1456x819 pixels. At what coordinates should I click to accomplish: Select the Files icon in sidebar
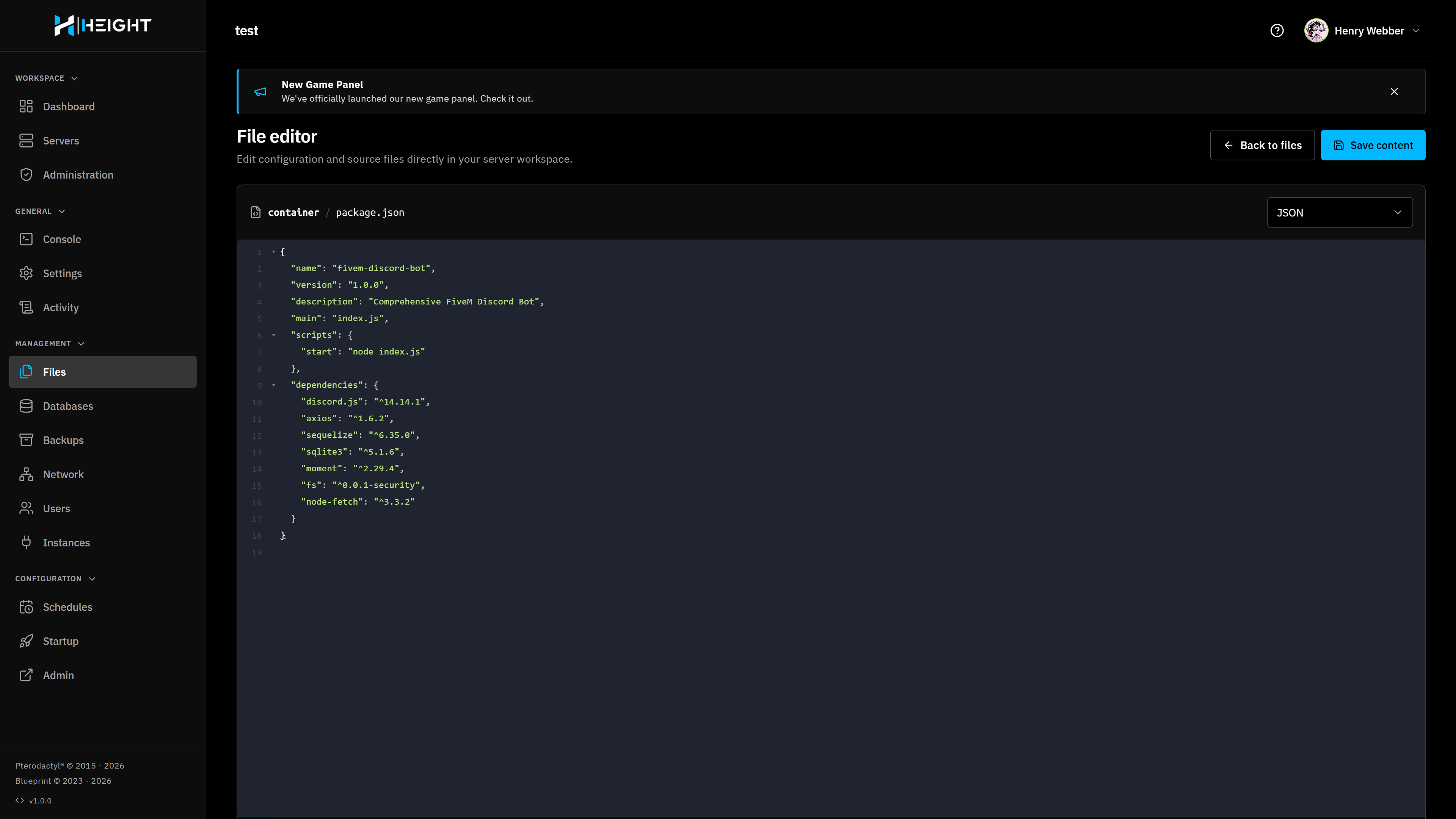(x=26, y=372)
